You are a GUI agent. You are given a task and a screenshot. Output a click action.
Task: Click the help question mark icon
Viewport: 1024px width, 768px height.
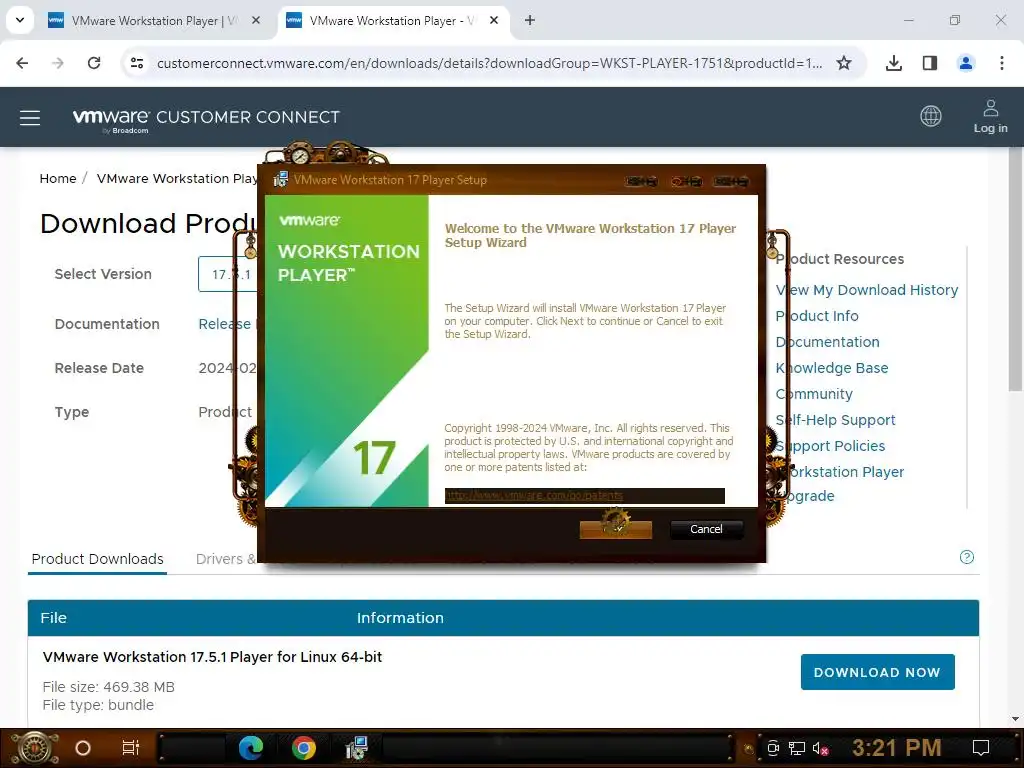coord(967,557)
